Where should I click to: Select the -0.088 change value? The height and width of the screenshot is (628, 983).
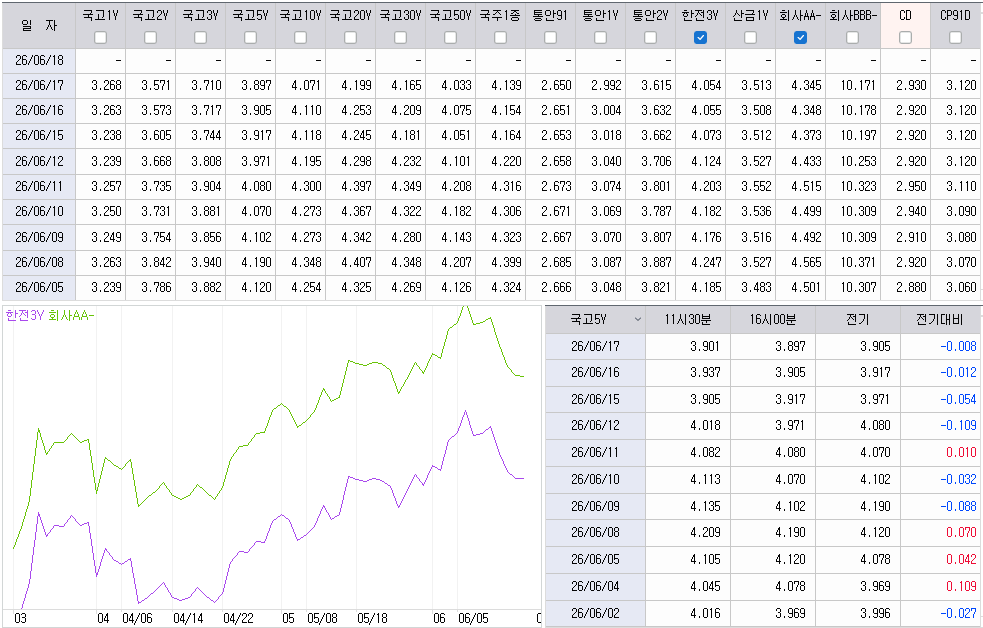[x=958, y=506]
